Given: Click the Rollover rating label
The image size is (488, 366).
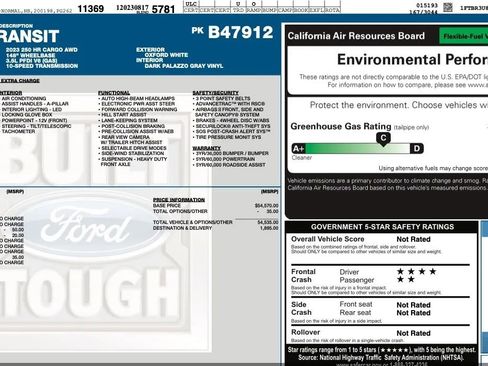Looking at the screenshot, I should point(306,332).
